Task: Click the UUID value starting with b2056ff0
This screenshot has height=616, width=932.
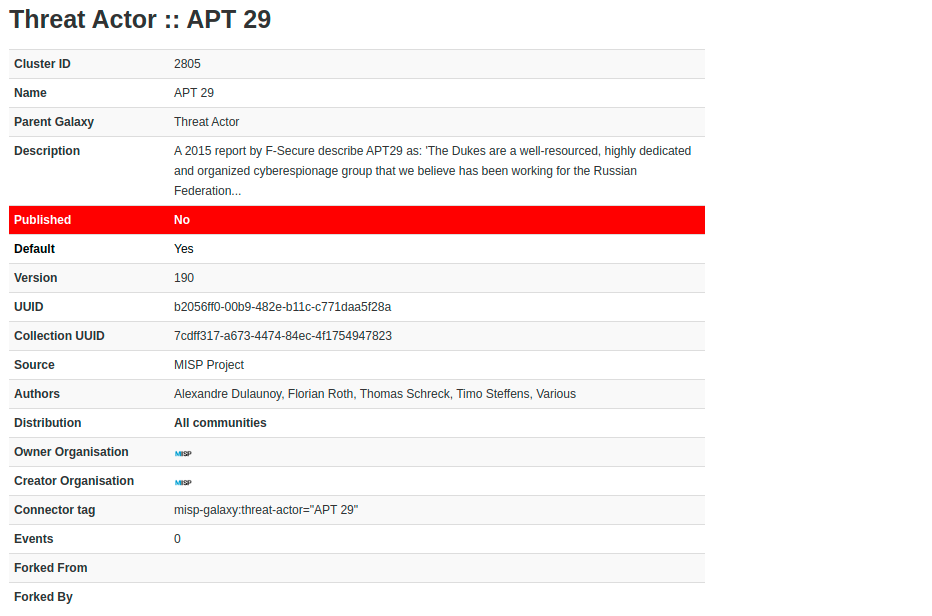Action: [x=282, y=307]
